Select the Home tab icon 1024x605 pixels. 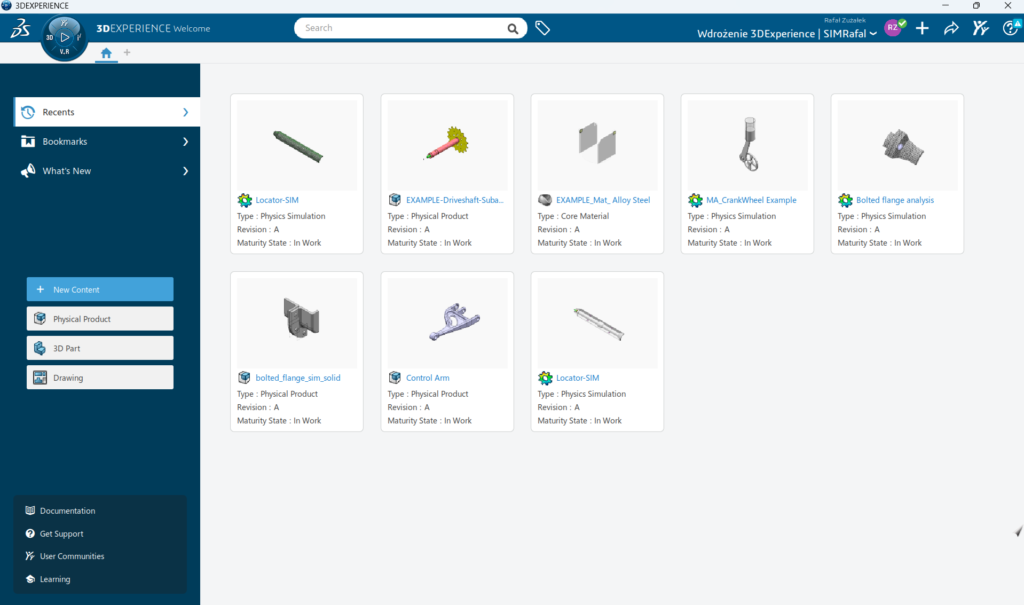106,52
